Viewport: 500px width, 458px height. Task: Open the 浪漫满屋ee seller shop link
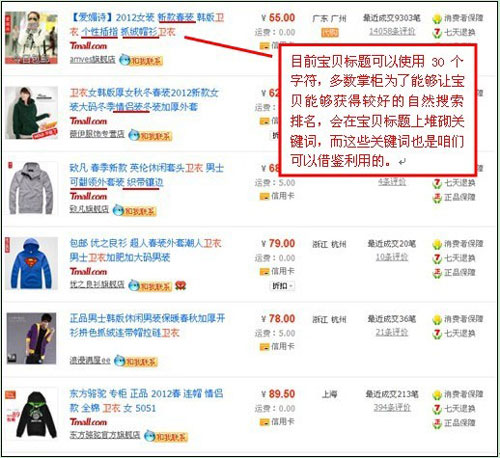90,360
